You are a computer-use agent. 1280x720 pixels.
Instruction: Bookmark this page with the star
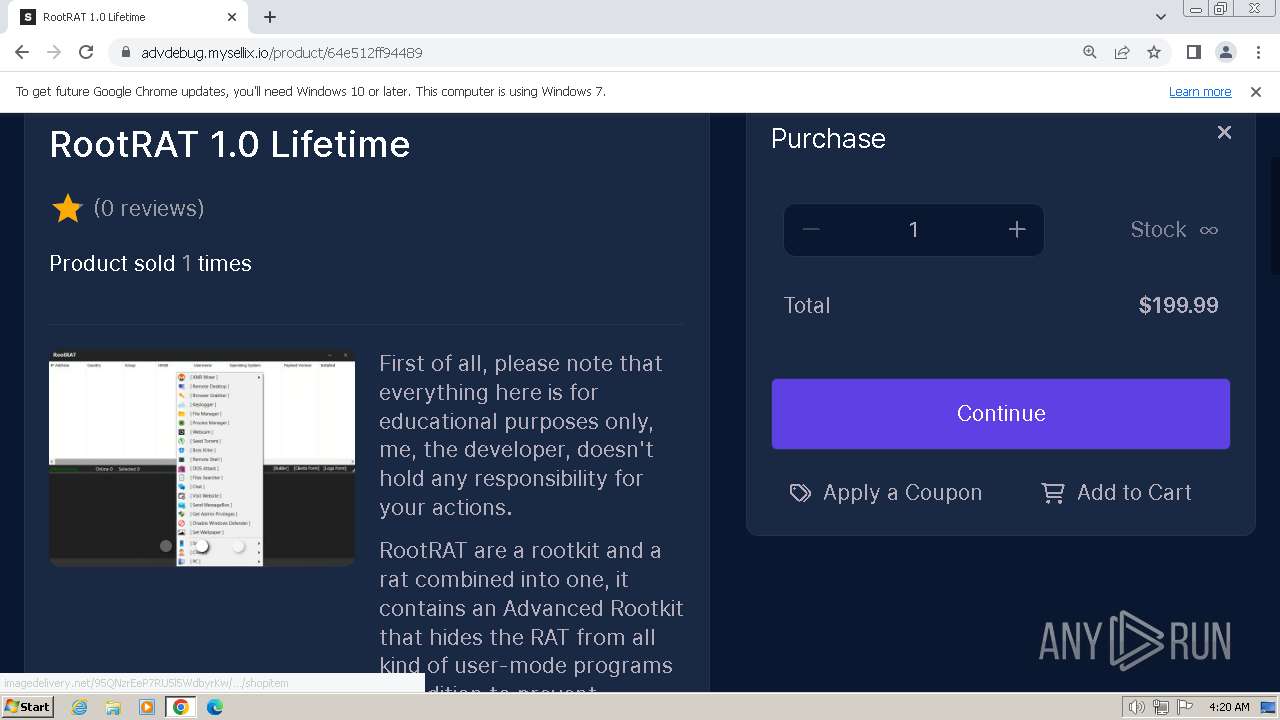click(x=1154, y=52)
